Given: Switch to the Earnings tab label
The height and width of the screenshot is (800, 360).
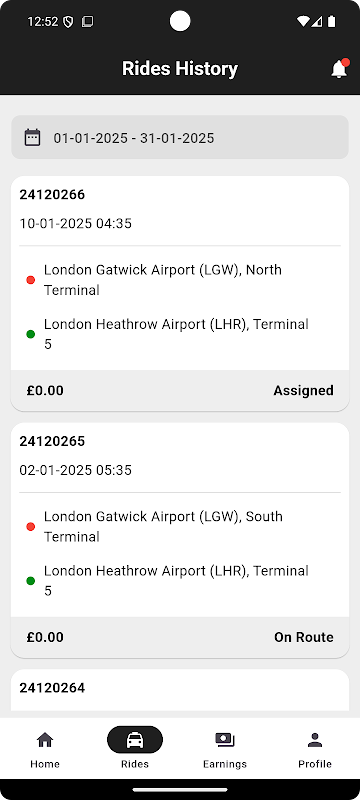Looking at the screenshot, I should 225,764.
